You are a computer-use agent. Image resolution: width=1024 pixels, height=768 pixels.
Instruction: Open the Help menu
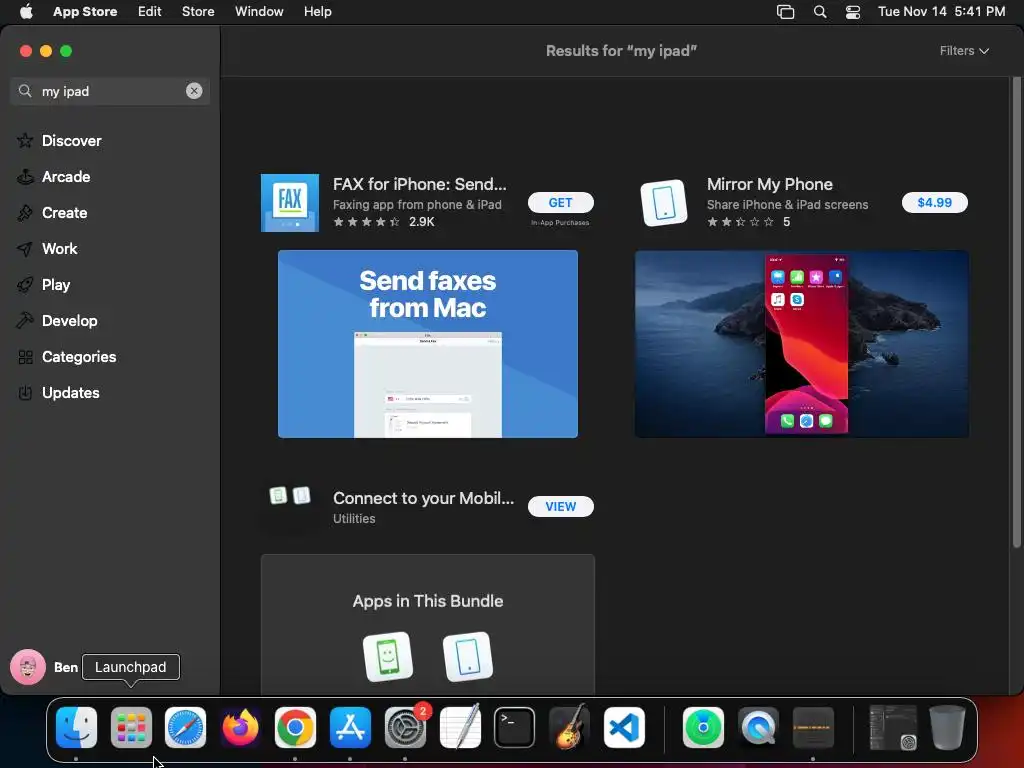pos(317,11)
